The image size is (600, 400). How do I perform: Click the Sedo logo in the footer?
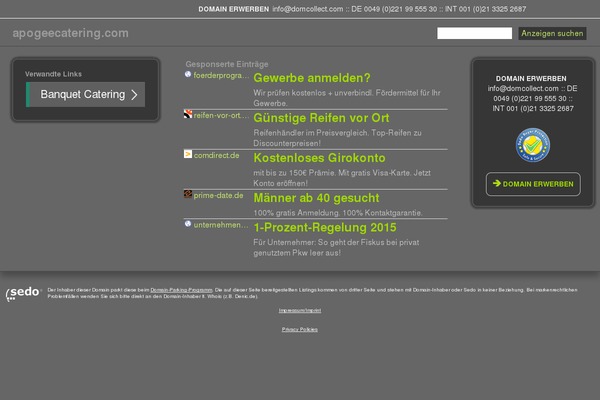(x=23, y=294)
